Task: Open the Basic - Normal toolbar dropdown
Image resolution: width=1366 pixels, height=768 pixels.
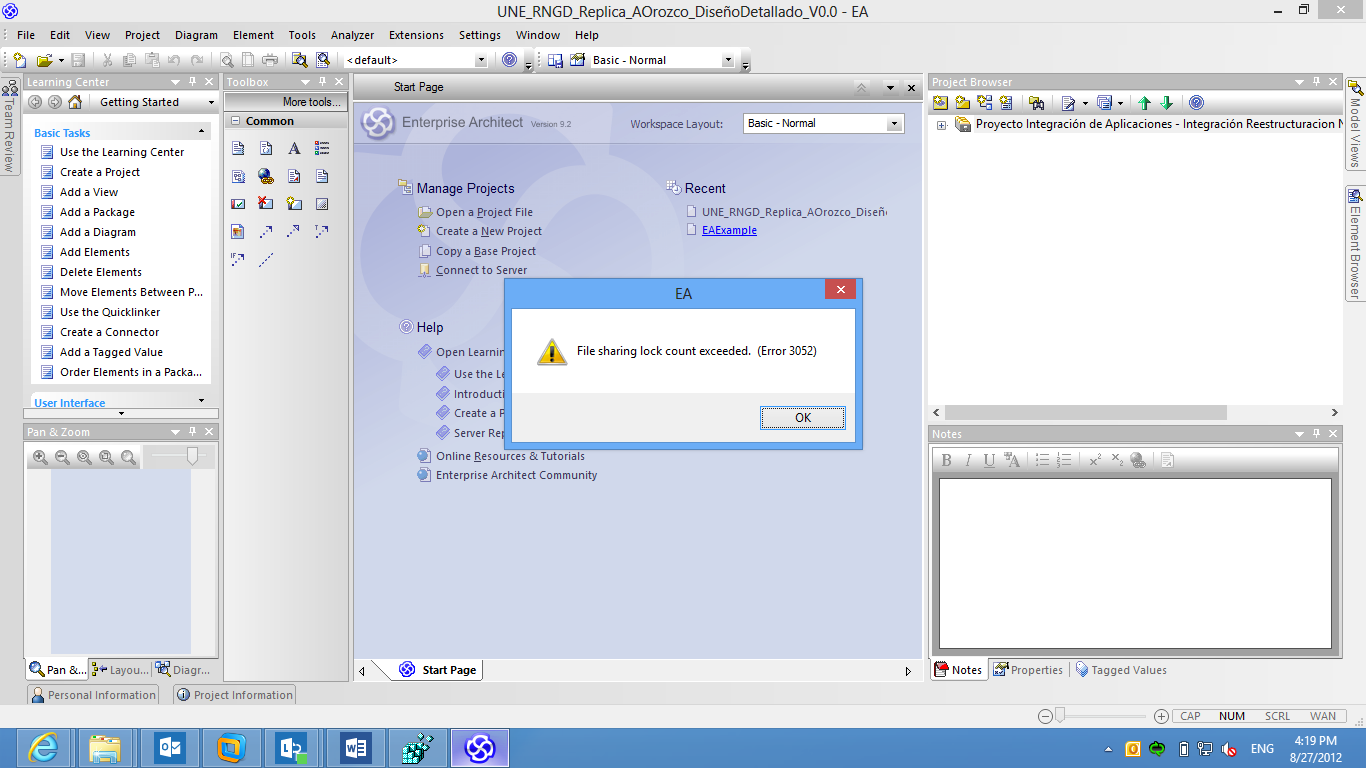Action: (x=728, y=60)
